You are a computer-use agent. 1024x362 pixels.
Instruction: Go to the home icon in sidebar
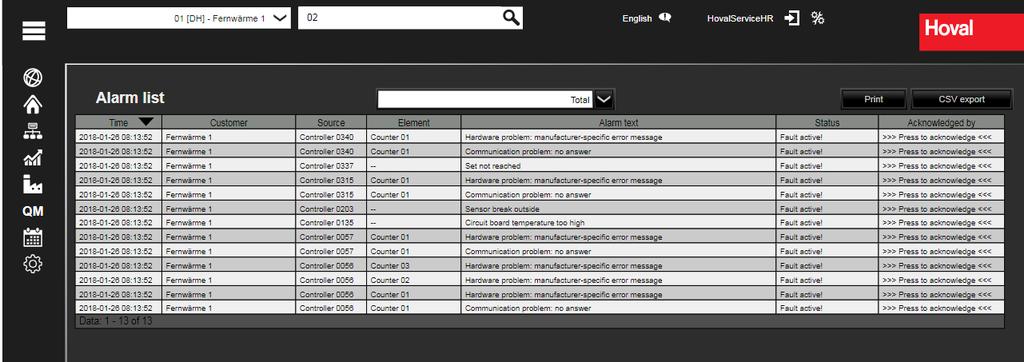tap(33, 104)
